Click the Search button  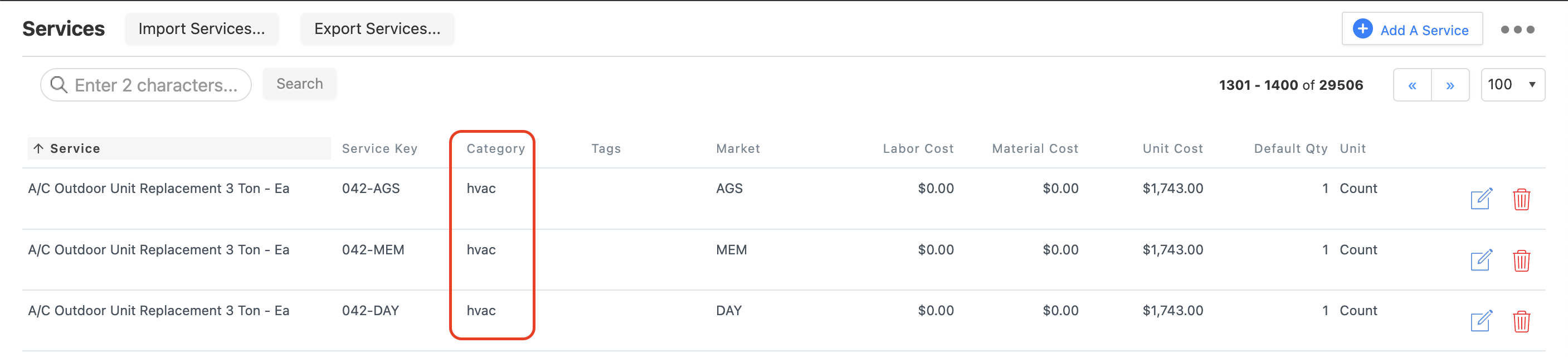[299, 84]
